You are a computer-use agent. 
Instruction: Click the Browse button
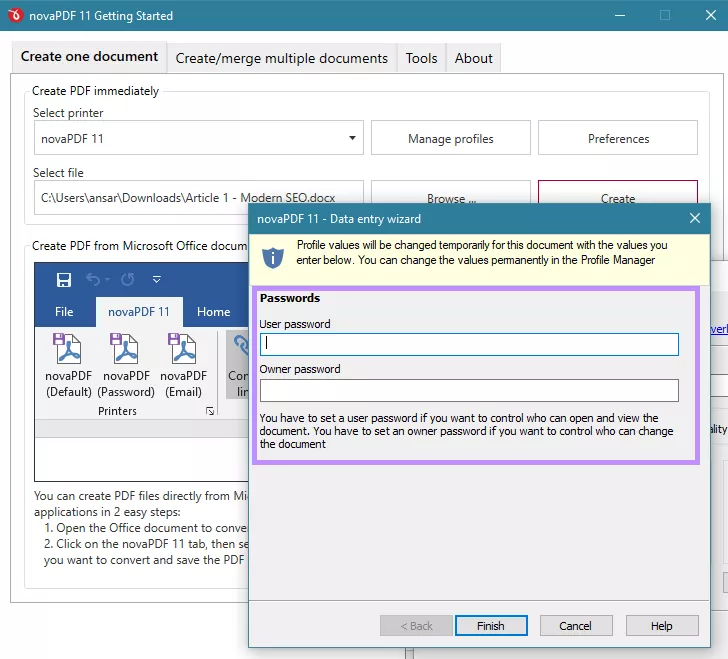[x=450, y=192]
